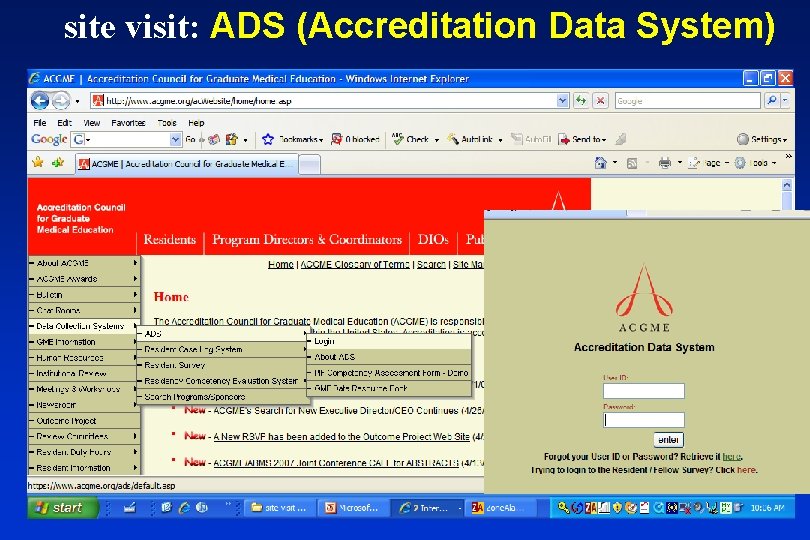Image resolution: width=810 pixels, height=540 pixels.
Task: Open the recent pages dropdown beside Forward
Action: tap(77, 101)
